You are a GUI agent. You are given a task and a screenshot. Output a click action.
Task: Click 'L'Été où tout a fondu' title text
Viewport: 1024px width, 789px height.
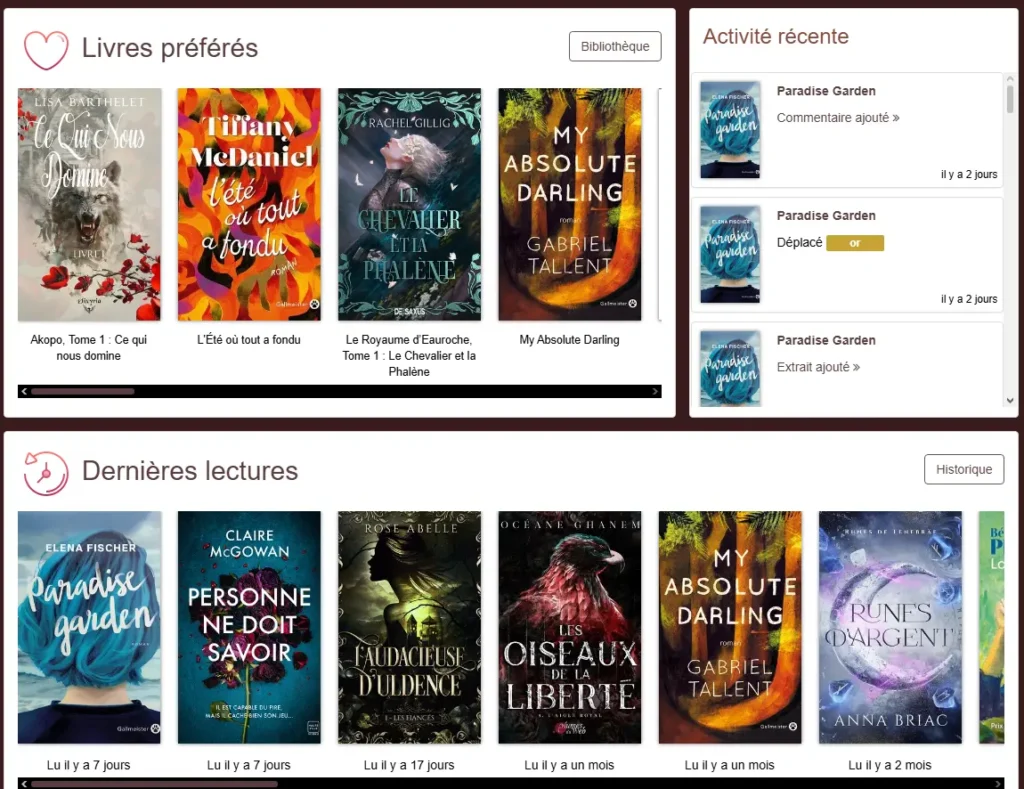[x=249, y=340]
